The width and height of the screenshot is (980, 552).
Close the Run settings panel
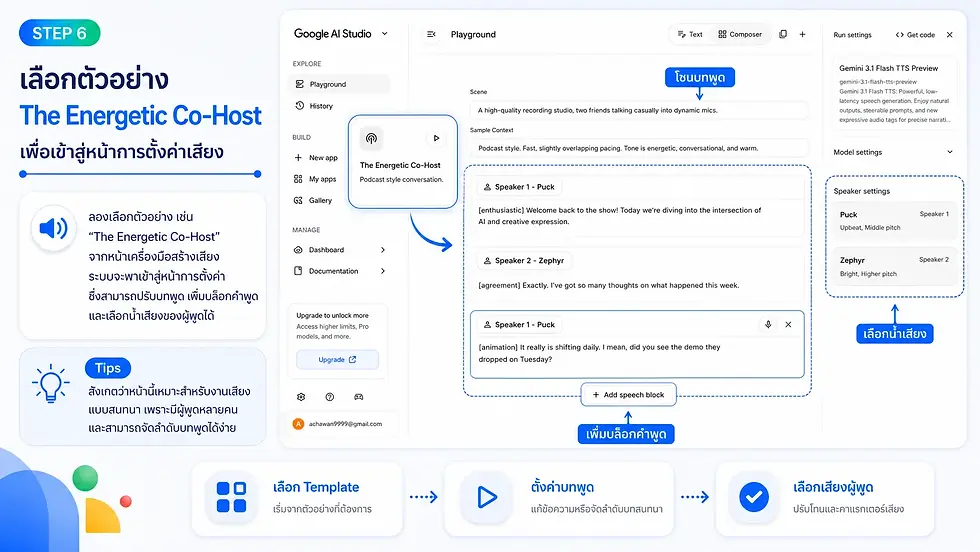[949, 35]
